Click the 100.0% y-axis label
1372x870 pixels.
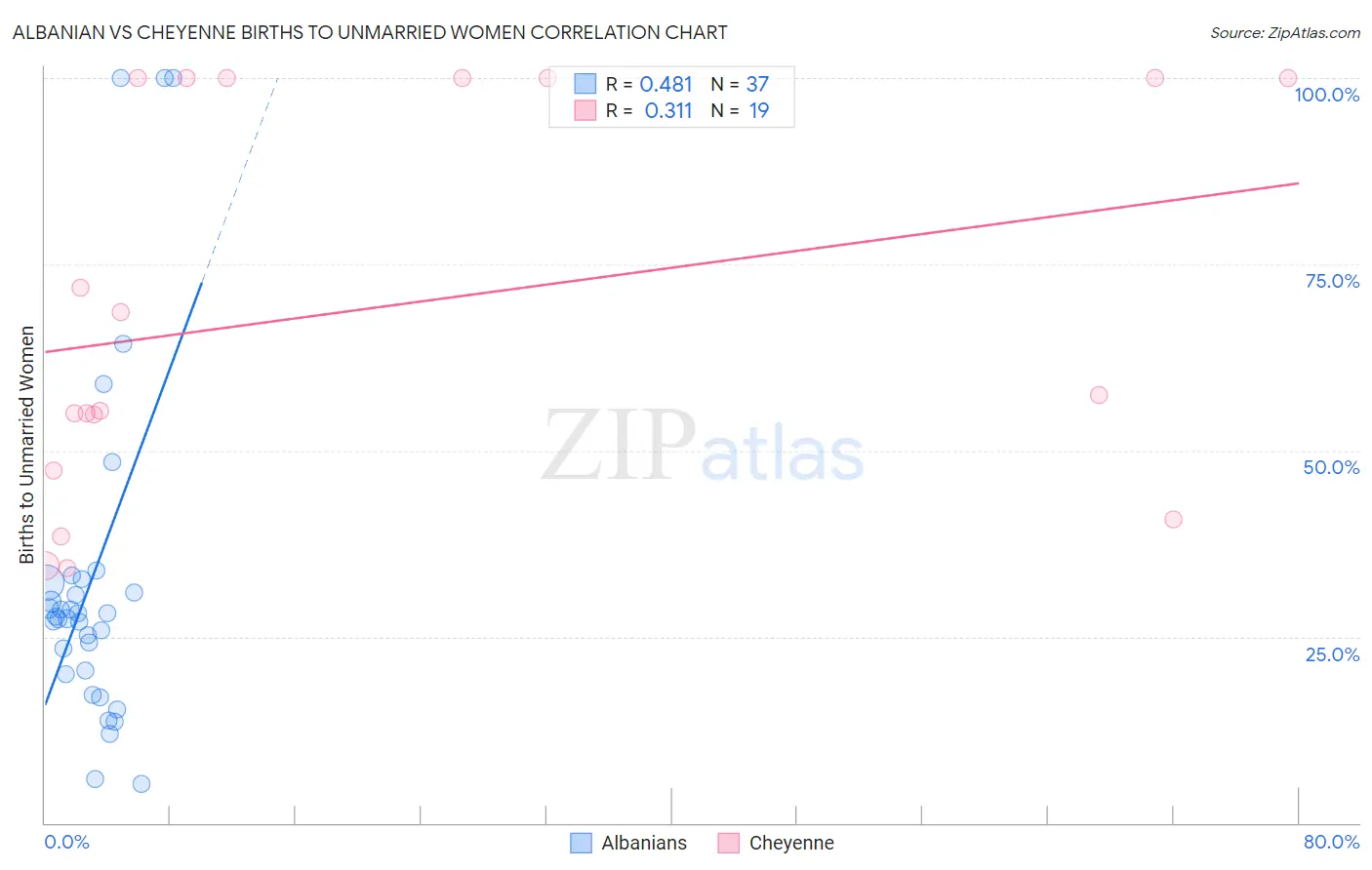1326,95
